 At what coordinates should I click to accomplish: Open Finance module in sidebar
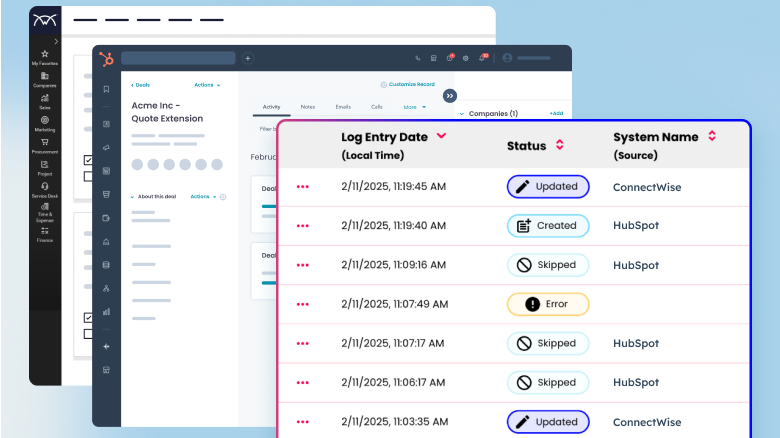pyautogui.click(x=45, y=230)
